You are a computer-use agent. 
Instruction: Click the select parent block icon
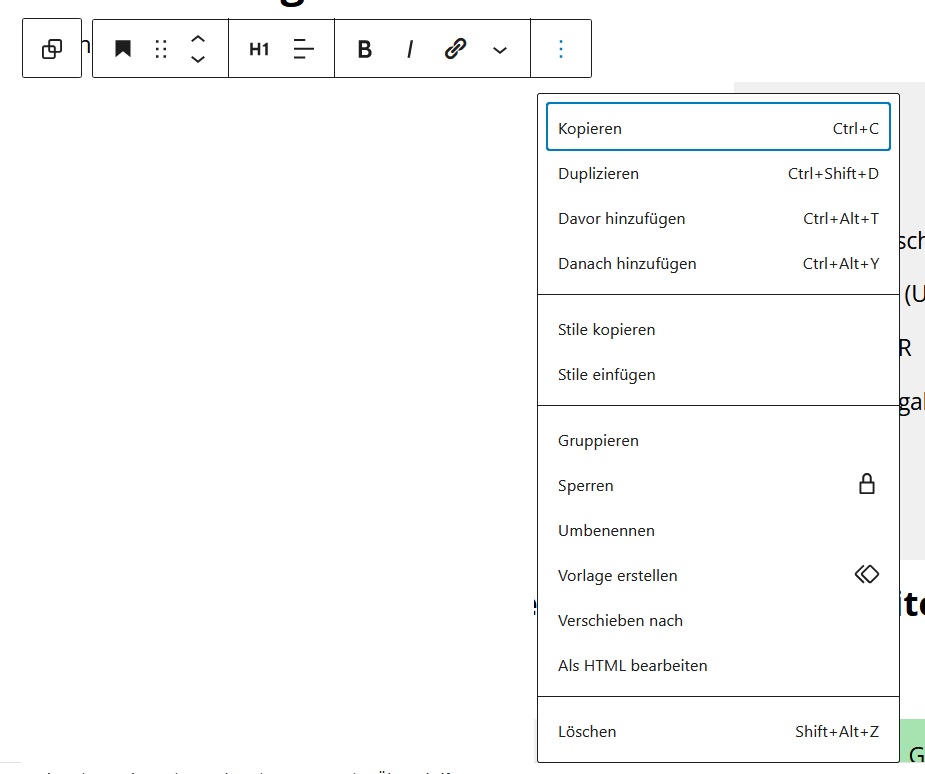52,49
